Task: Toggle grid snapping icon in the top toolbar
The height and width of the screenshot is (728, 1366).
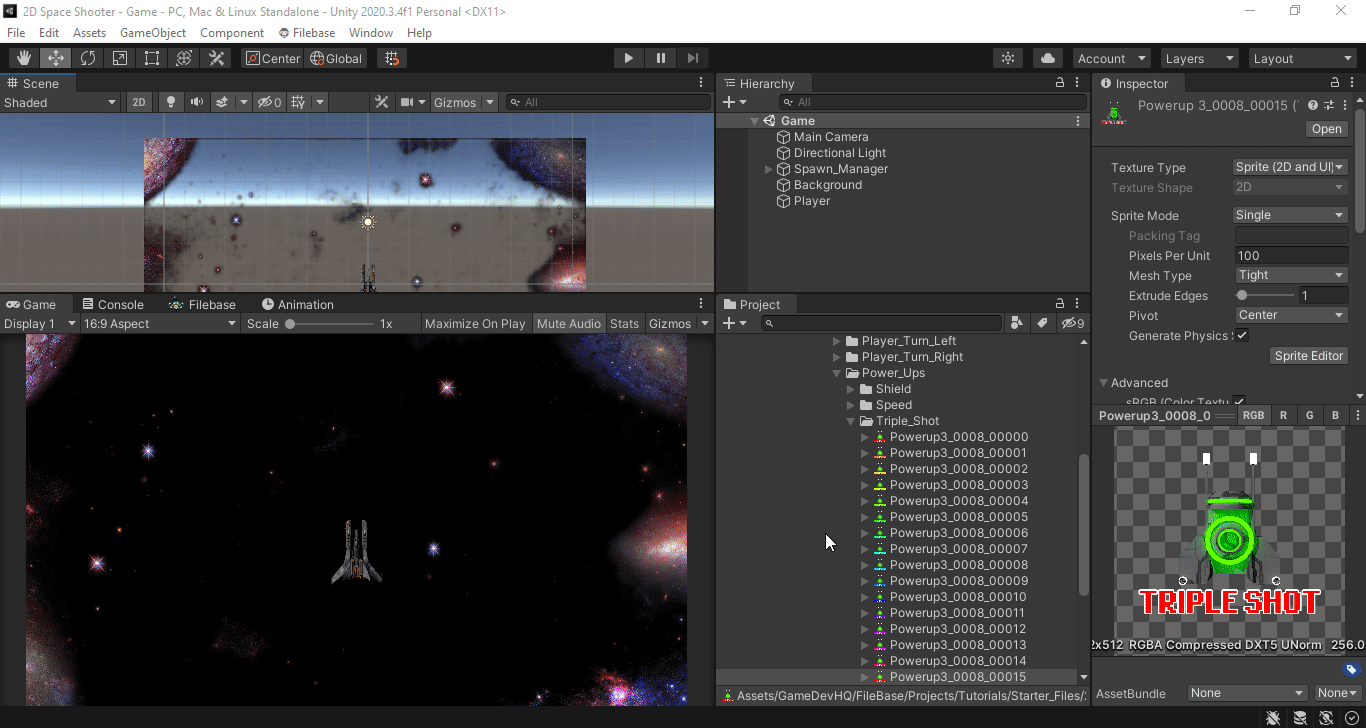Action: pos(392,58)
